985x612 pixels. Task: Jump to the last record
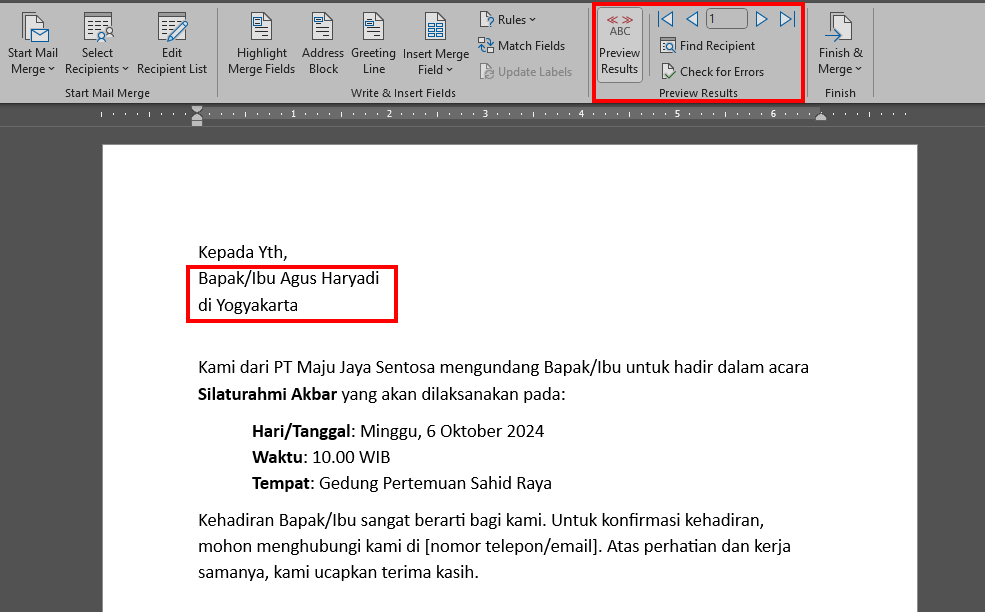click(786, 18)
